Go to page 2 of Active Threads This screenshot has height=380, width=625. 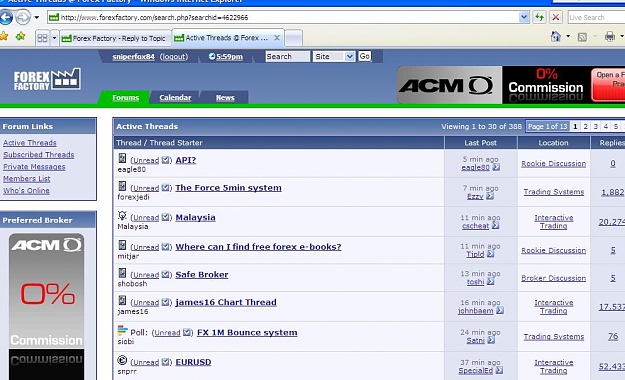585,126
